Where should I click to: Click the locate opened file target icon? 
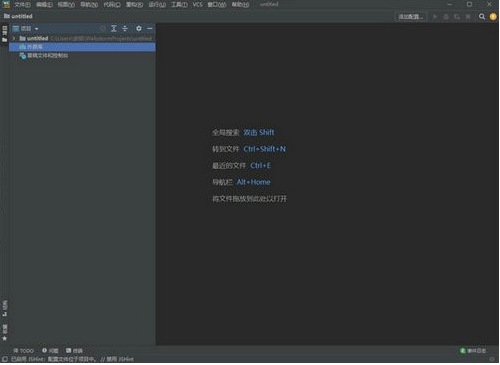click(103, 29)
